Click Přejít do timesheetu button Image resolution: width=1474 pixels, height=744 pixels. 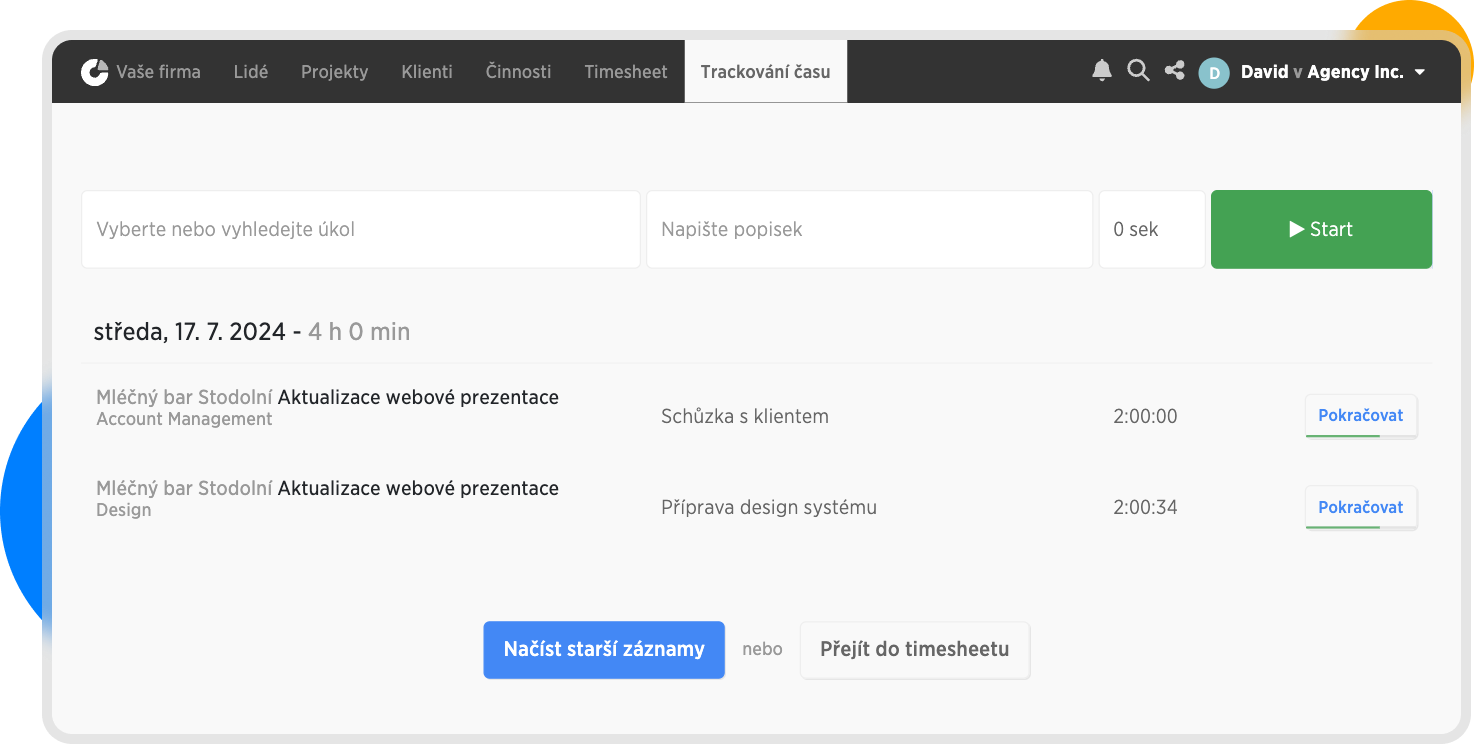(x=914, y=650)
